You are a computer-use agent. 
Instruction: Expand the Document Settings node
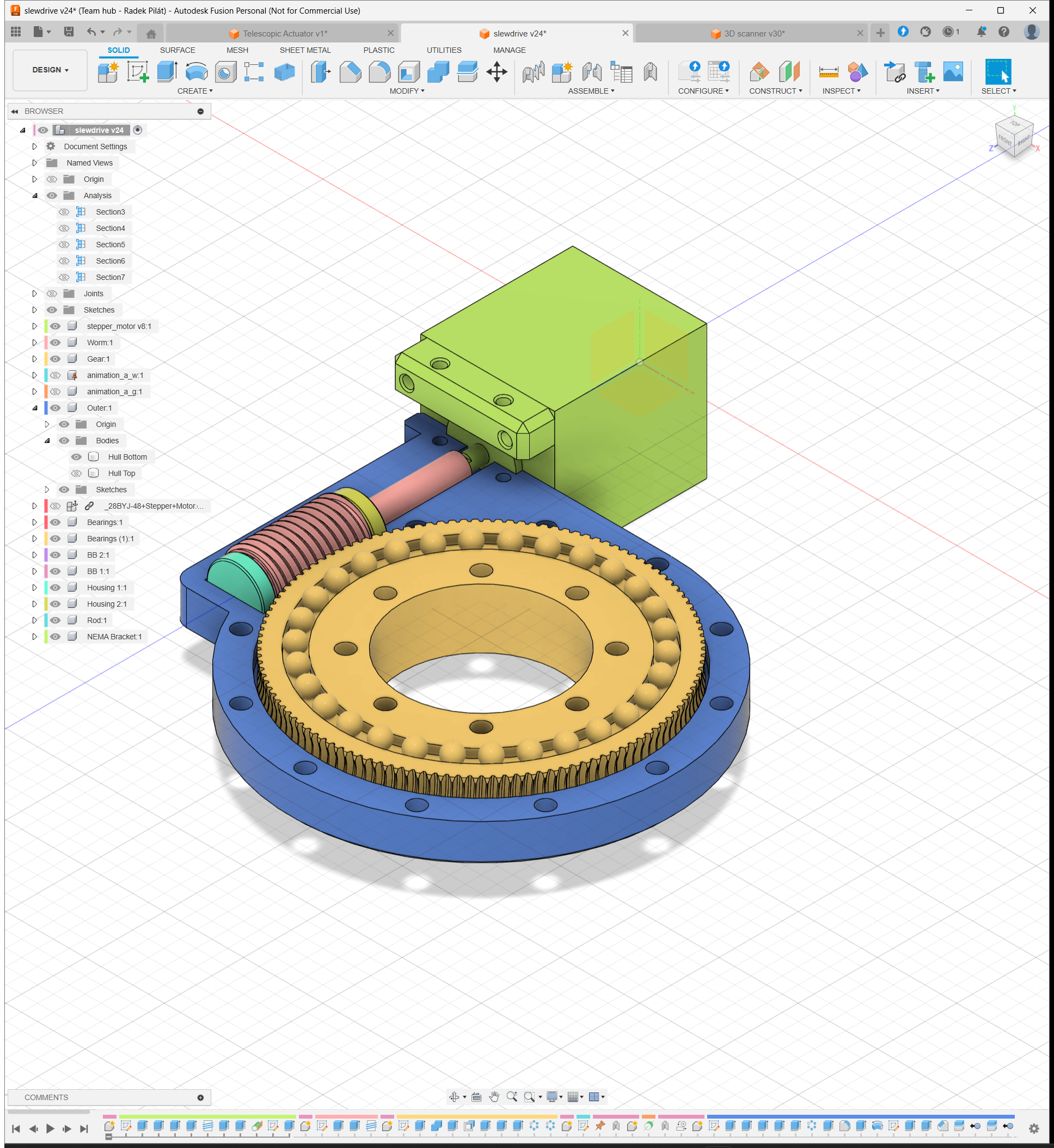point(35,146)
